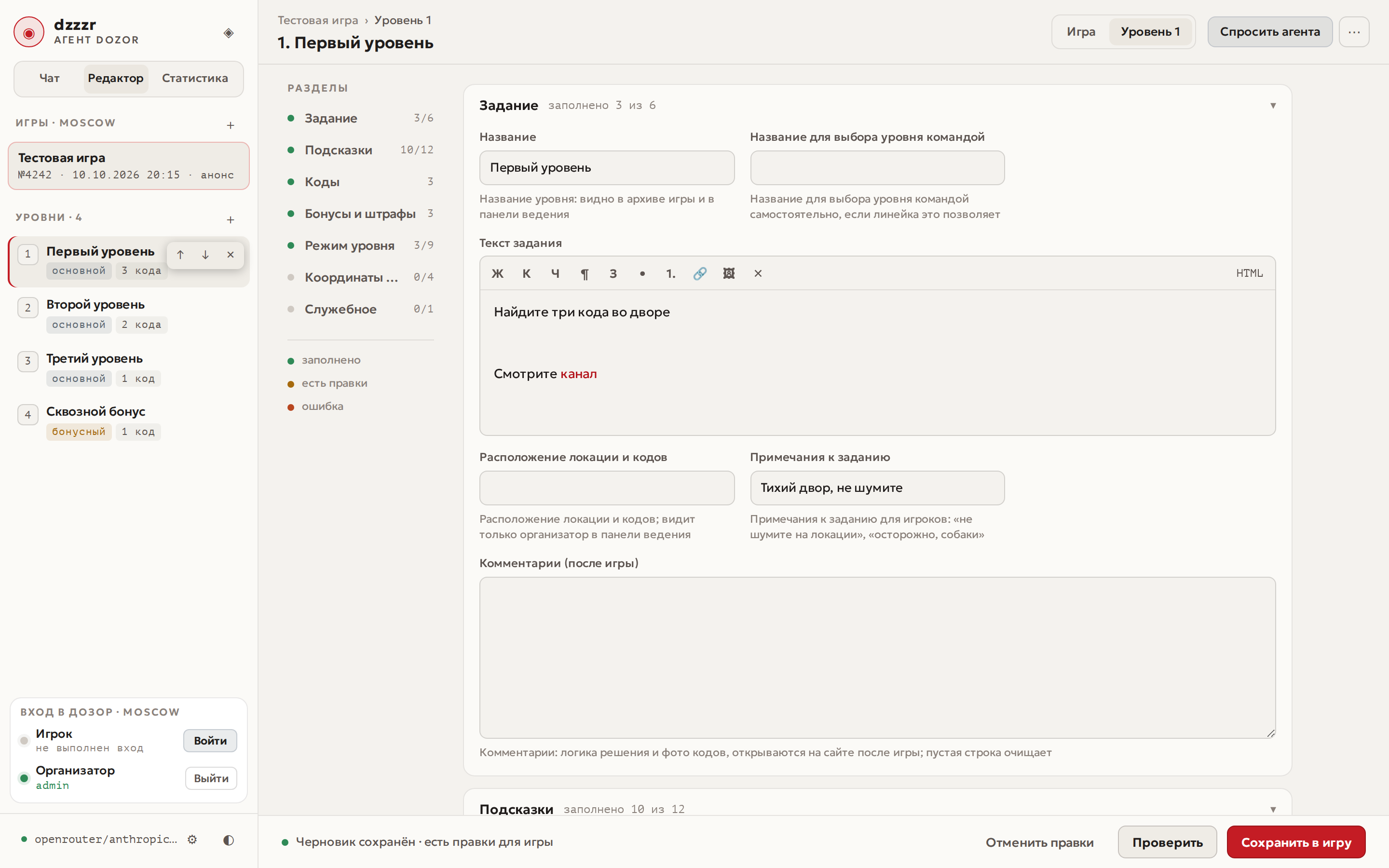Add a new level with plus icon
The image size is (1389, 868).
(x=230, y=220)
